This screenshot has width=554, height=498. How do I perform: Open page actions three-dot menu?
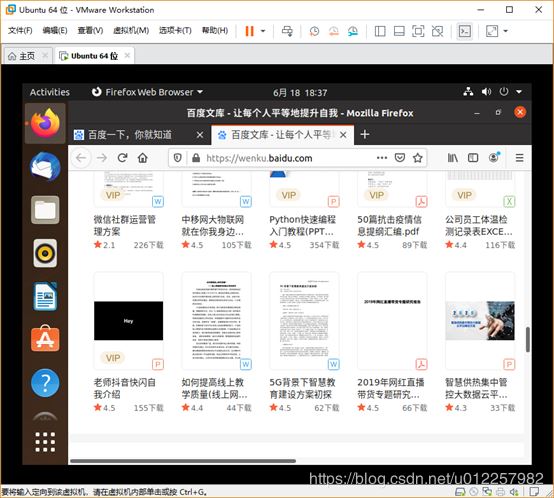point(382,158)
